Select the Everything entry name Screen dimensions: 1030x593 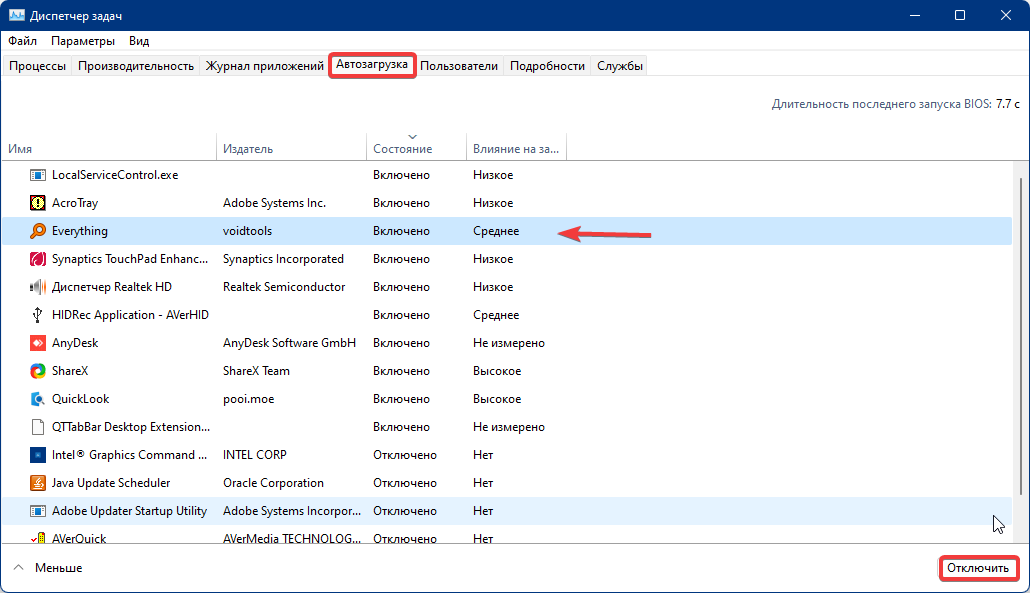79,231
